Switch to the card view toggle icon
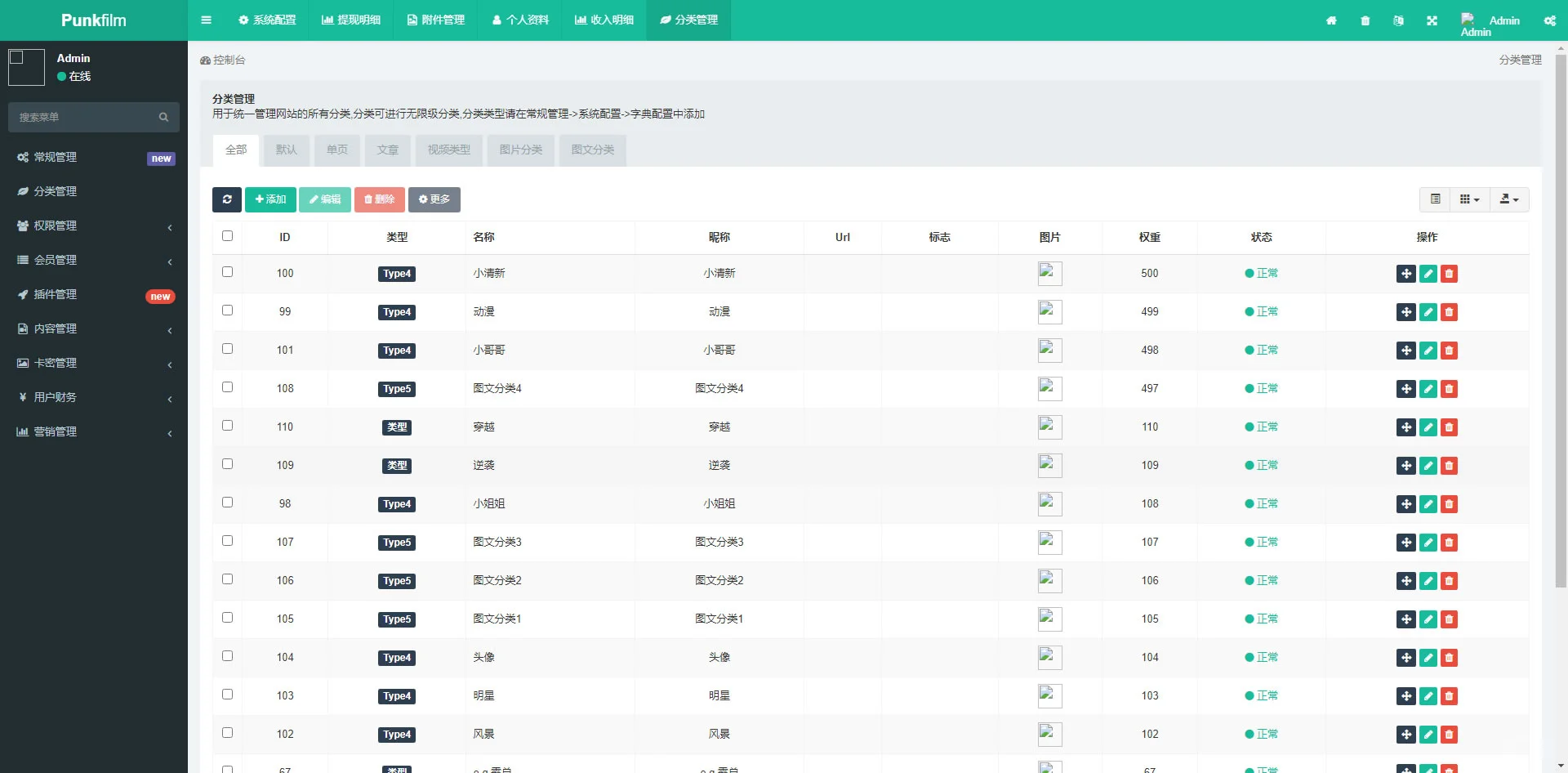 (1435, 199)
